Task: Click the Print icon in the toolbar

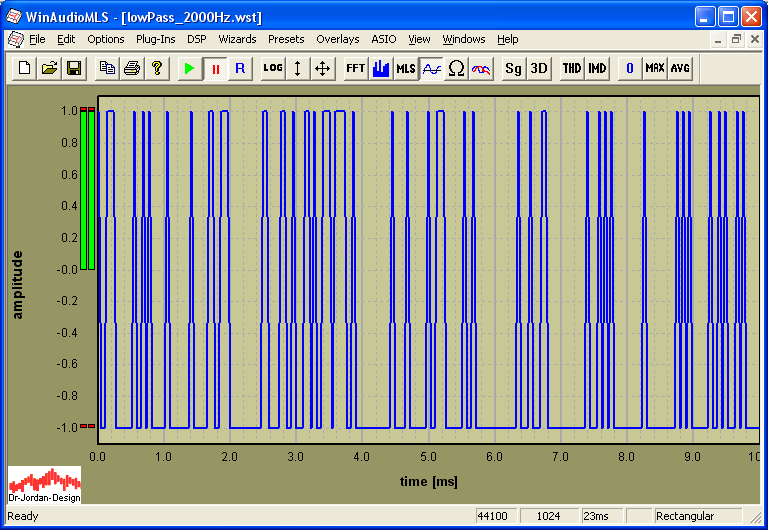Action: [131, 68]
